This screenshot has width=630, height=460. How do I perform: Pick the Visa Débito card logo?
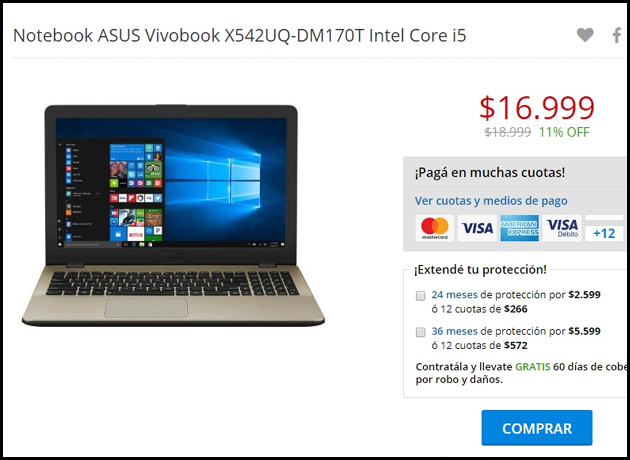[562, 228]
